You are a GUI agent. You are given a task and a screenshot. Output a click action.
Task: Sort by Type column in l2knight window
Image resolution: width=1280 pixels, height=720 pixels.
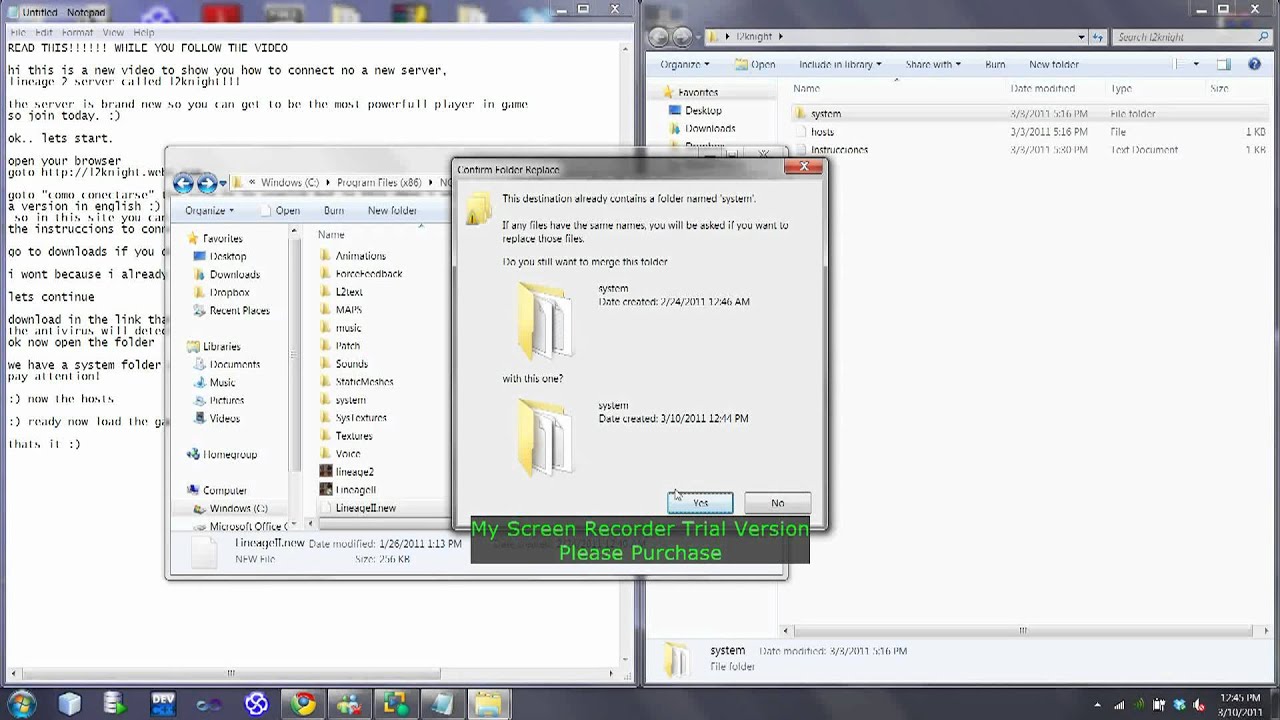[1121, 89]
